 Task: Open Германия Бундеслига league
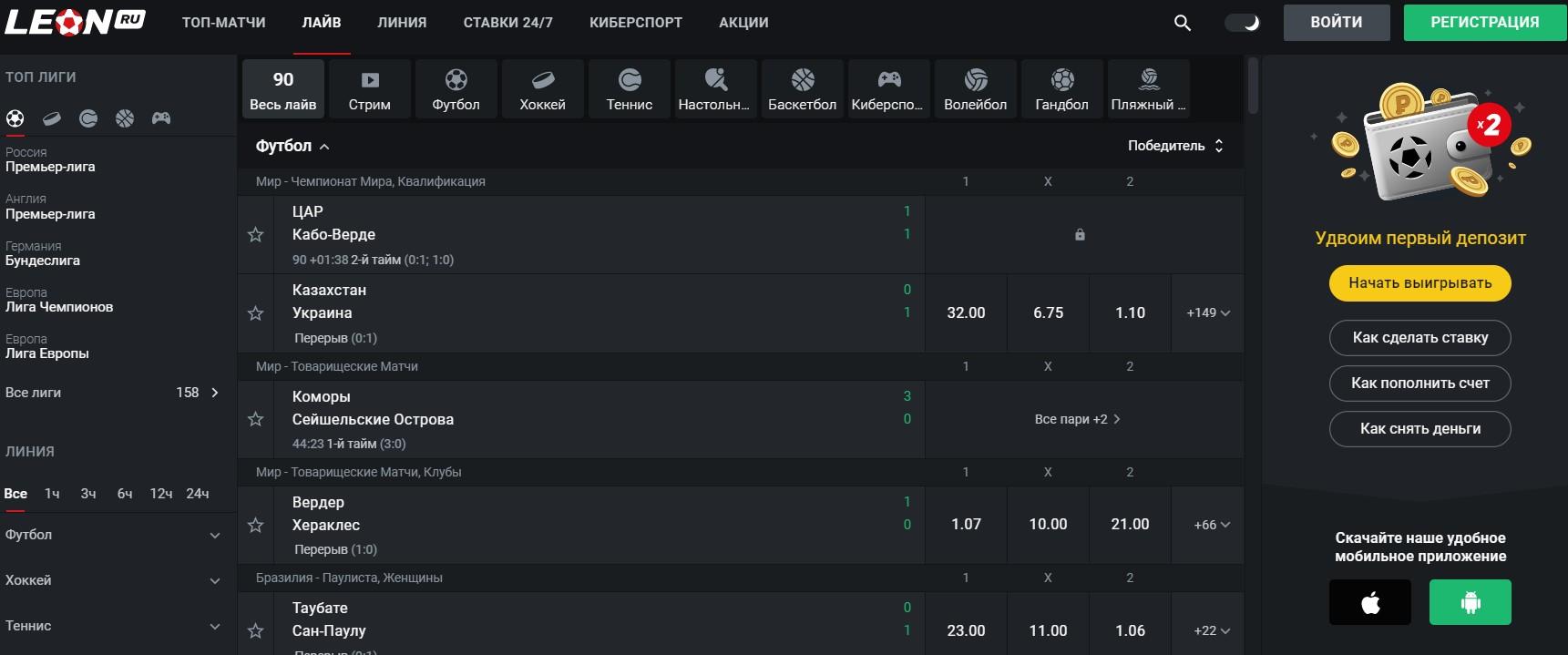click(43, 253)
